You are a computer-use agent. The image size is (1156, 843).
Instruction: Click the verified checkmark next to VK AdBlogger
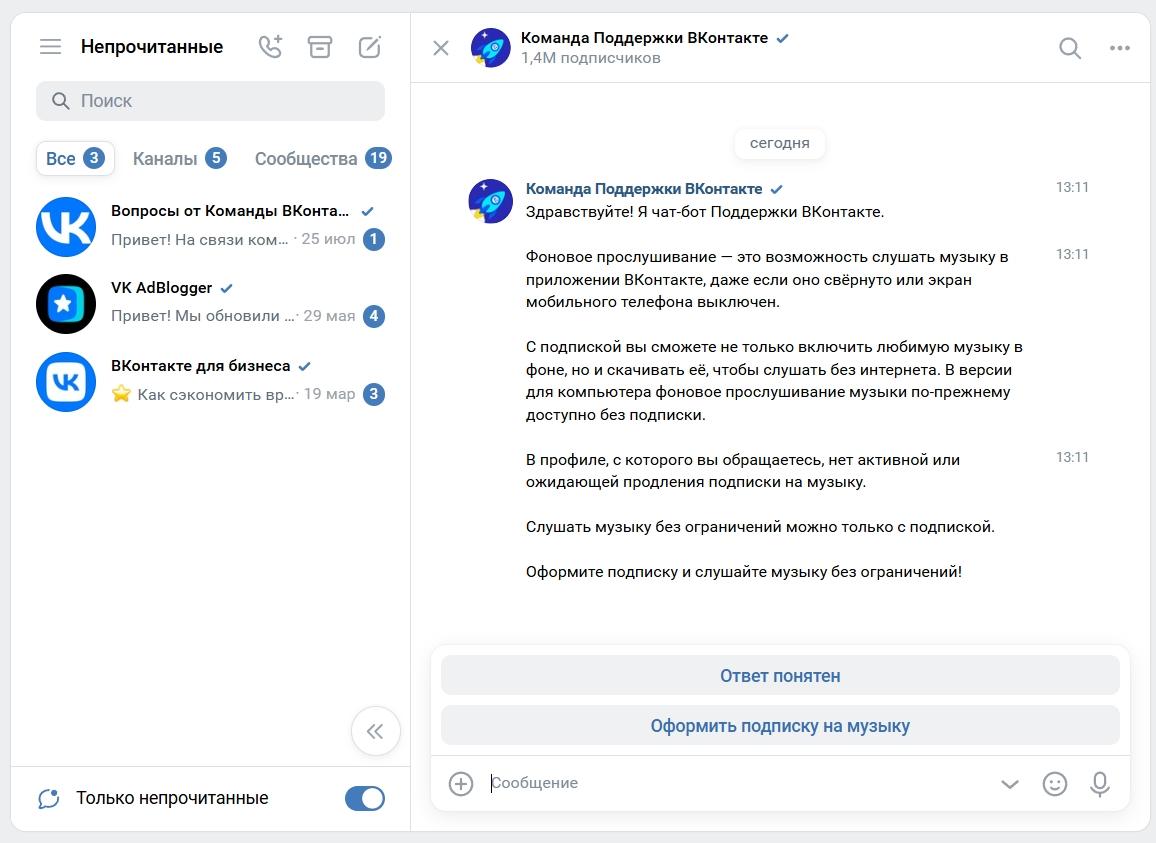tap(227, 288)
